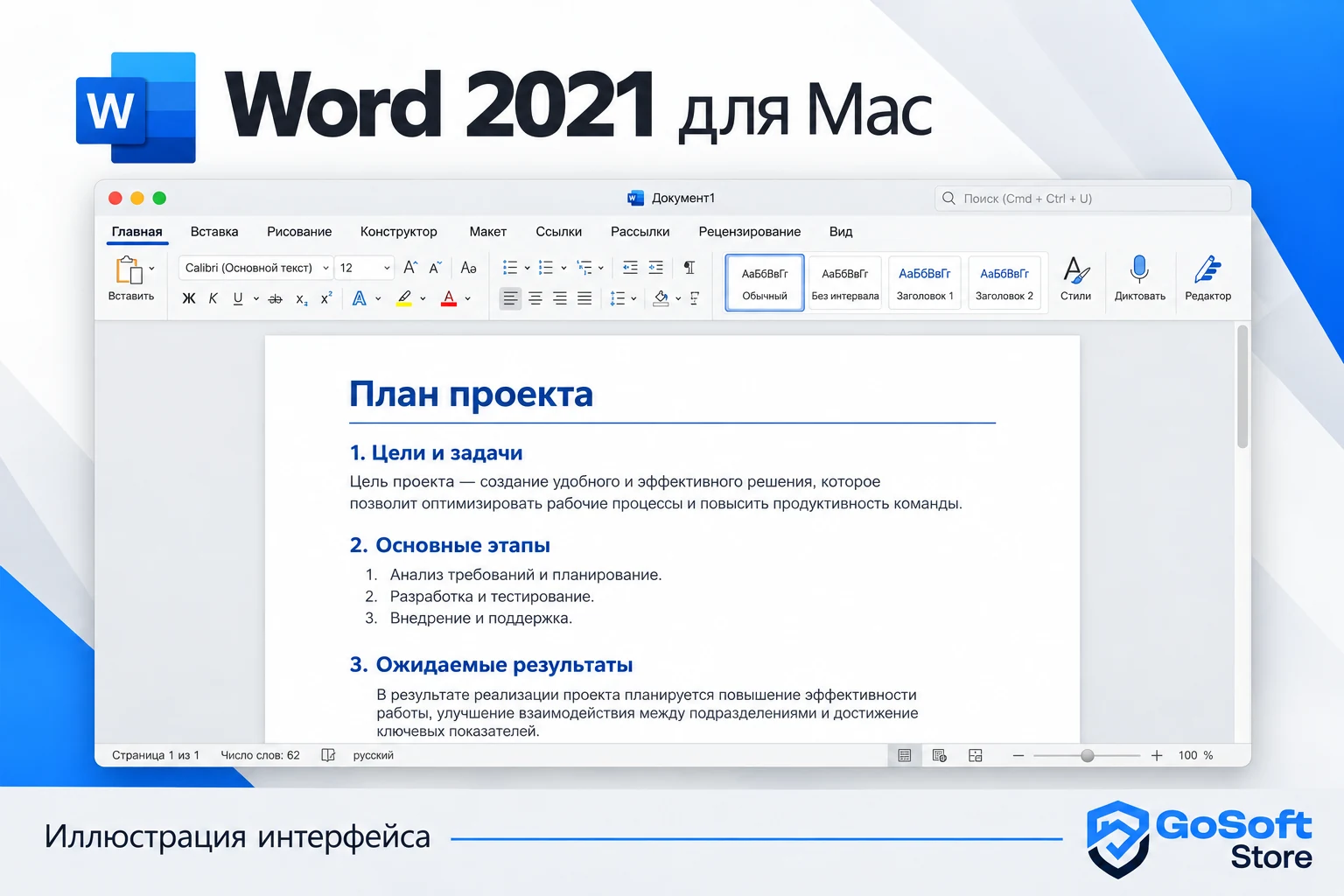Expand the text highlight color arrow
The image size is (1344, 896).
point(423,299)
